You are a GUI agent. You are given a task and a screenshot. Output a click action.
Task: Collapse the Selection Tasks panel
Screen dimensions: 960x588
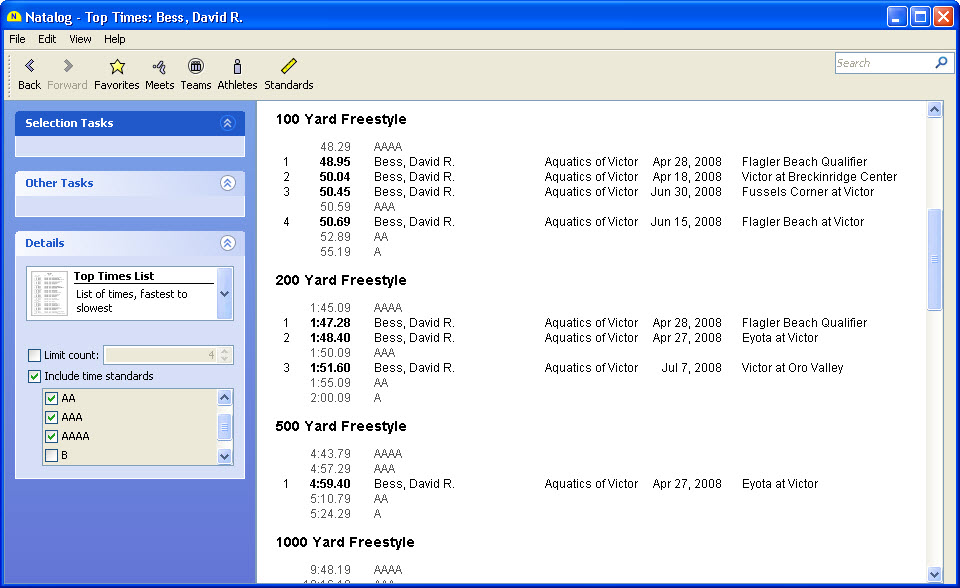(227, 123)
